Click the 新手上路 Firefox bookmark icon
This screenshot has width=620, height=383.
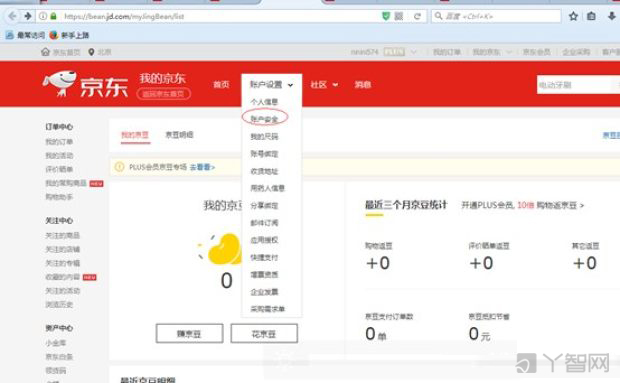click(54, 35)
